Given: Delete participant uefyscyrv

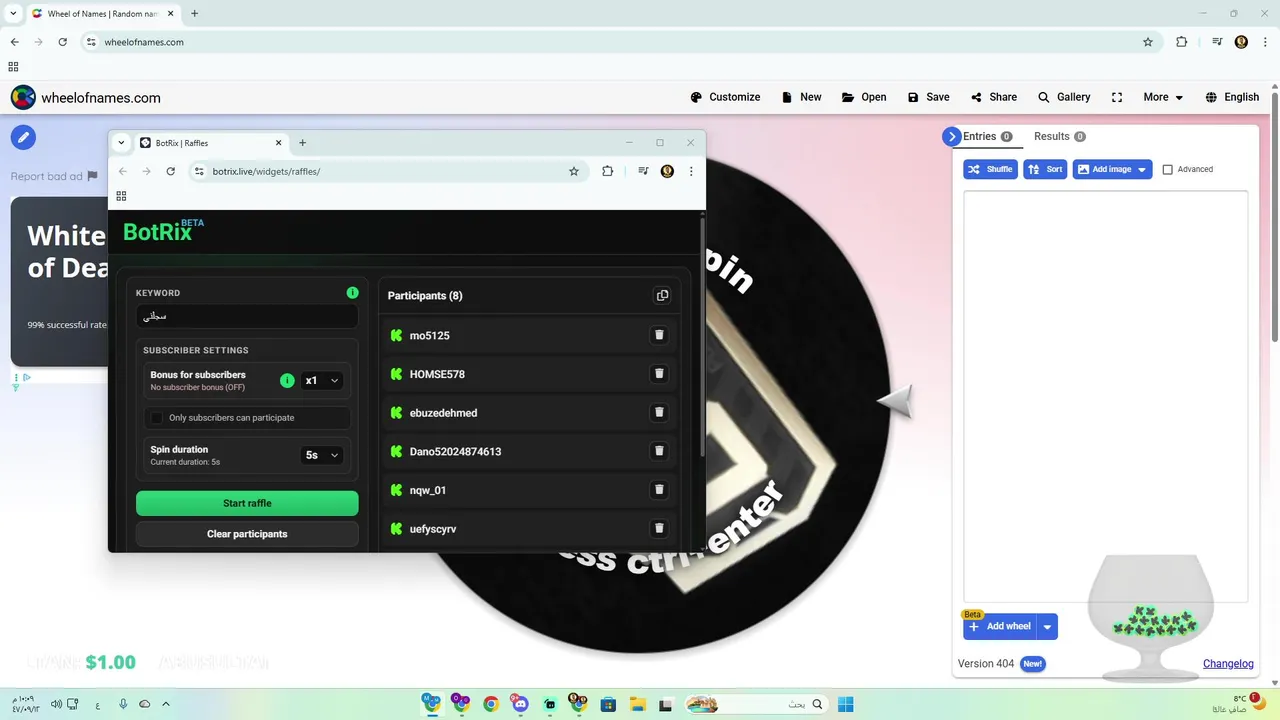Looking at the screenshot, I should (659, 528).
